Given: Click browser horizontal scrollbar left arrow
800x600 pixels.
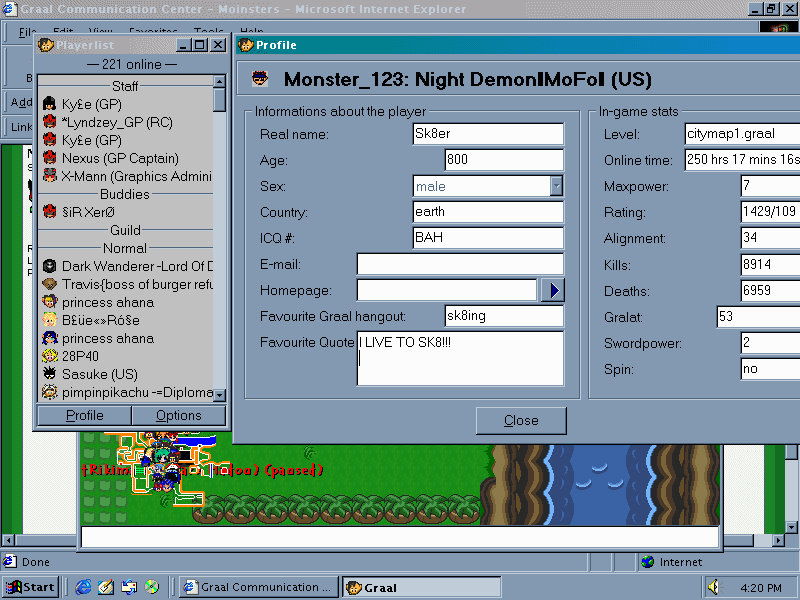Looking at the screenshot, I should click(x=8, y=540).
